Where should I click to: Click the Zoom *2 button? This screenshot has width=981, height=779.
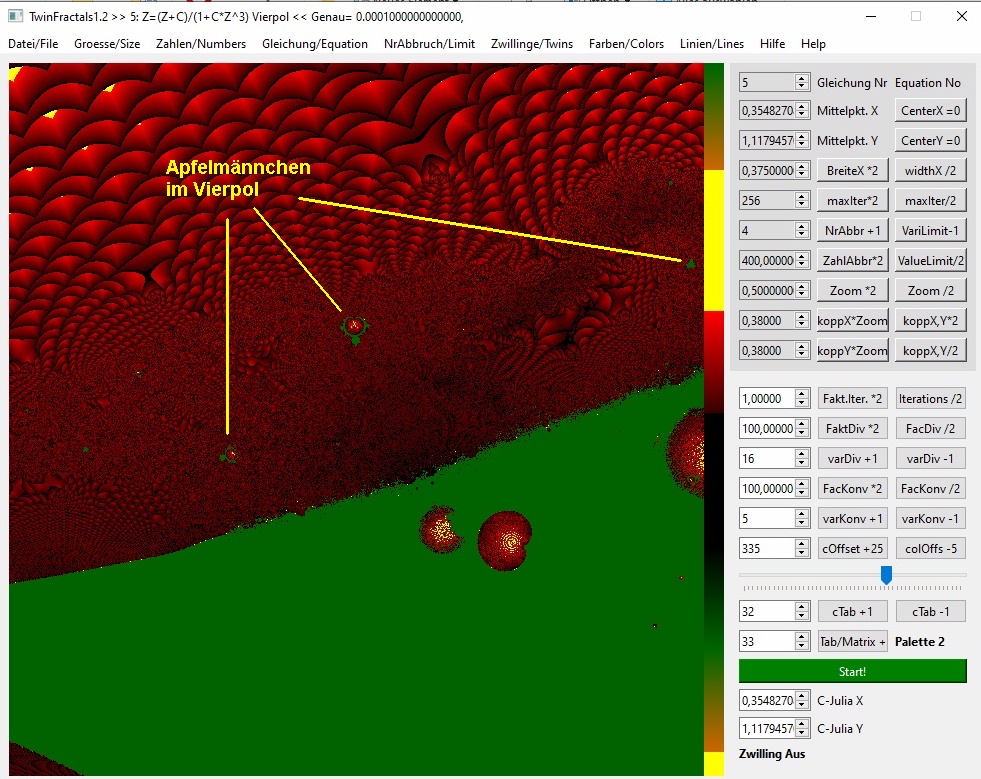[x=852, y=291]
